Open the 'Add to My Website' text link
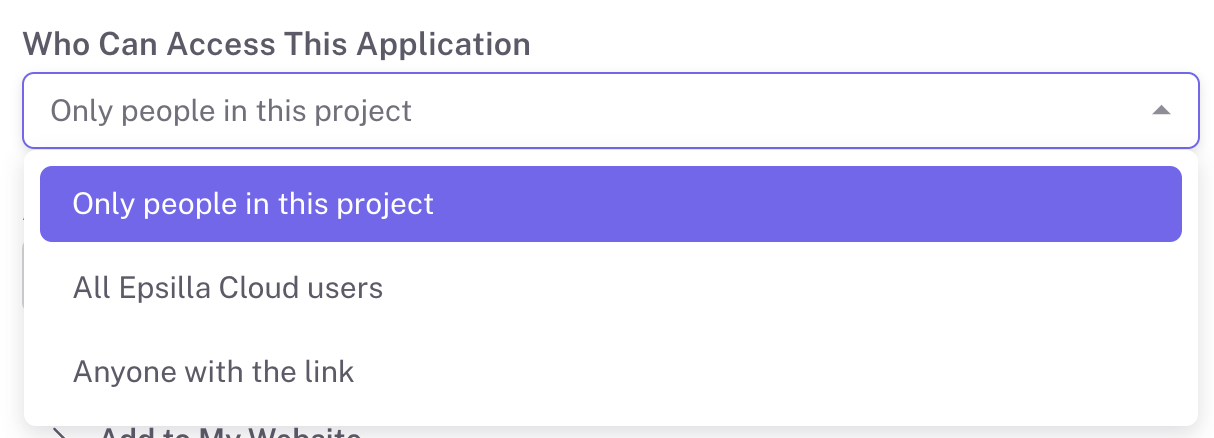Image resolution: width=1214 pixels, height=438 pixels. point(230,434)
